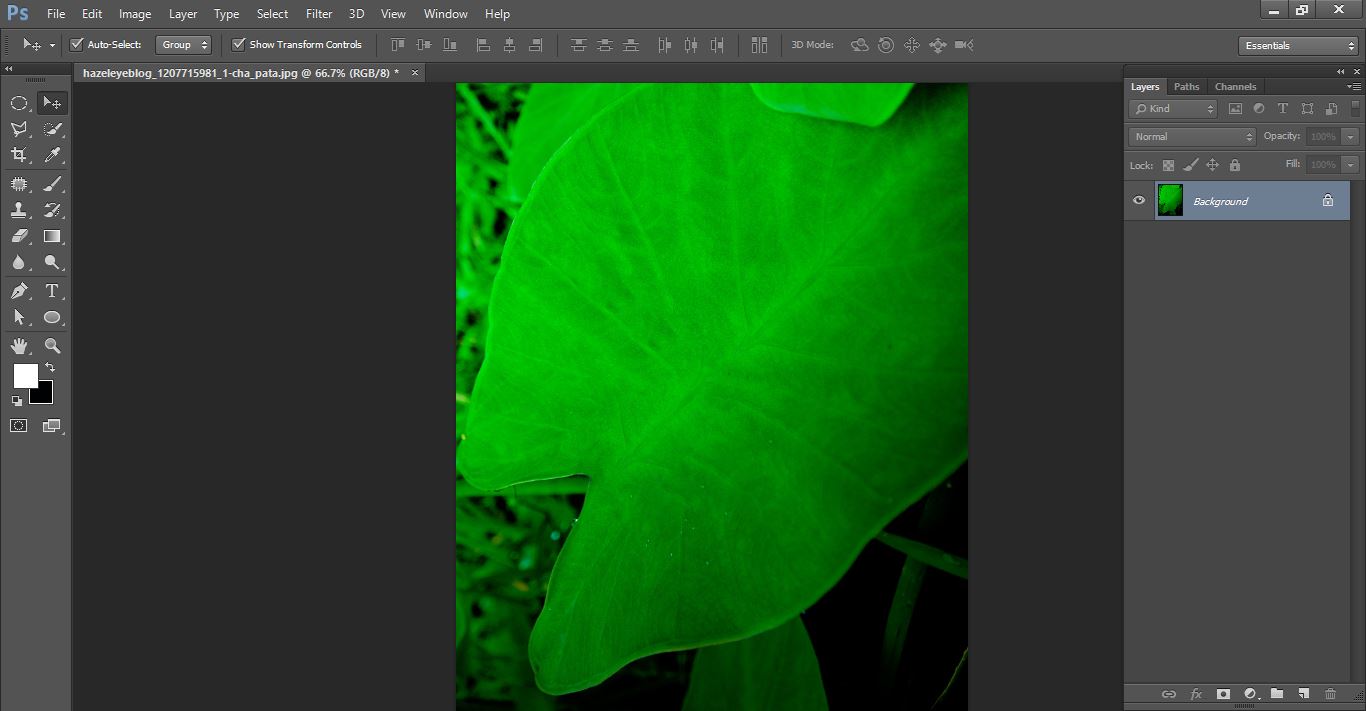The image size is (1366, 711).
Task: Open the Filter menu
Action: [x=318, y=13]
